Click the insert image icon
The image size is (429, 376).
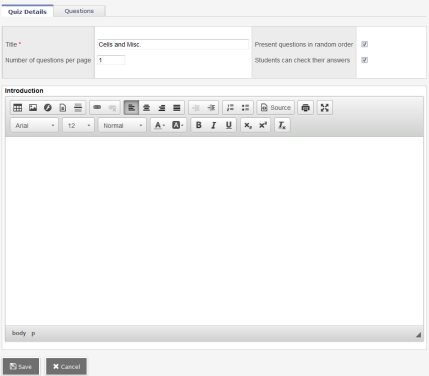coord(33,108)
